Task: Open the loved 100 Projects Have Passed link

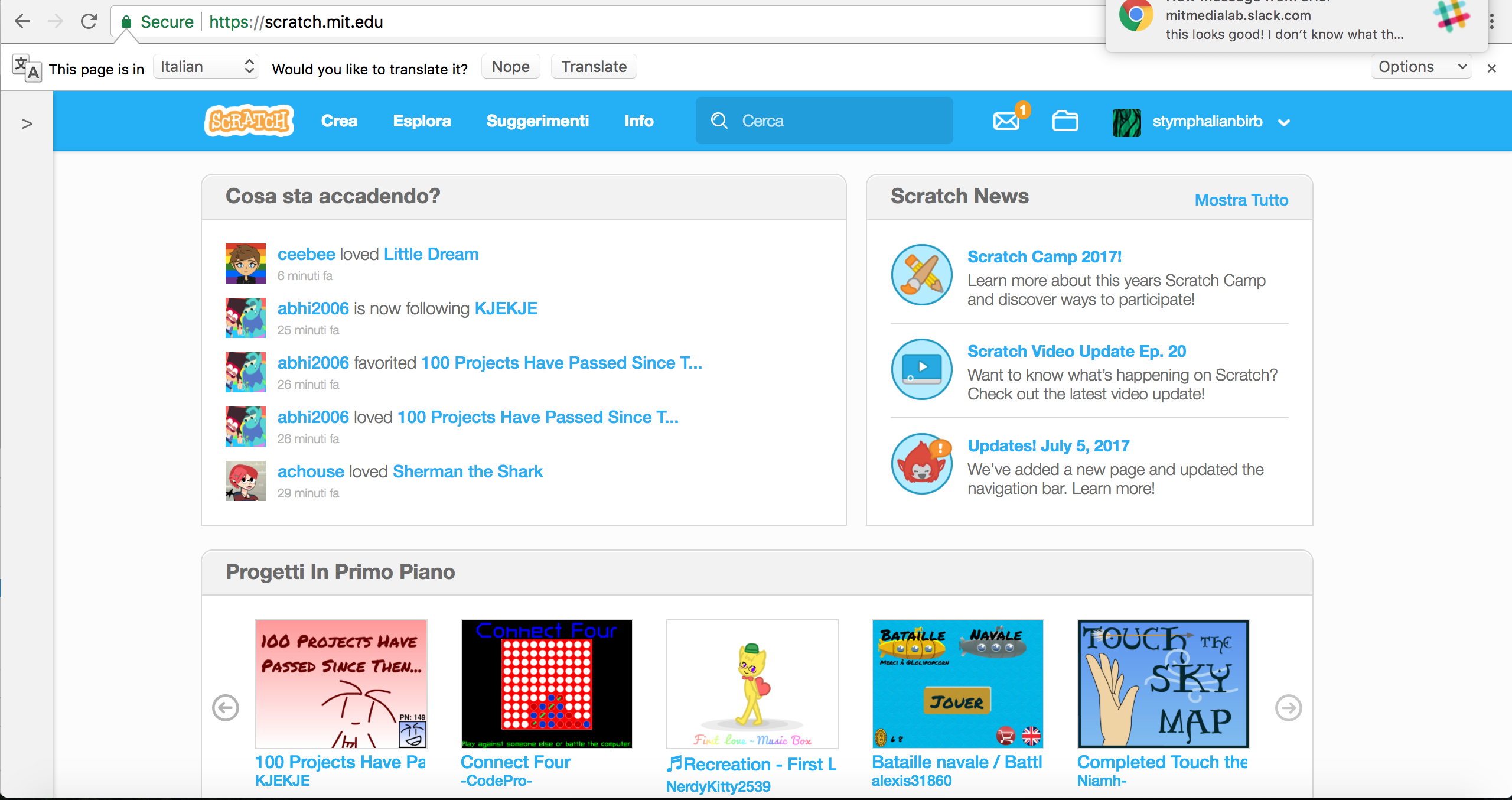Action: 538,417
